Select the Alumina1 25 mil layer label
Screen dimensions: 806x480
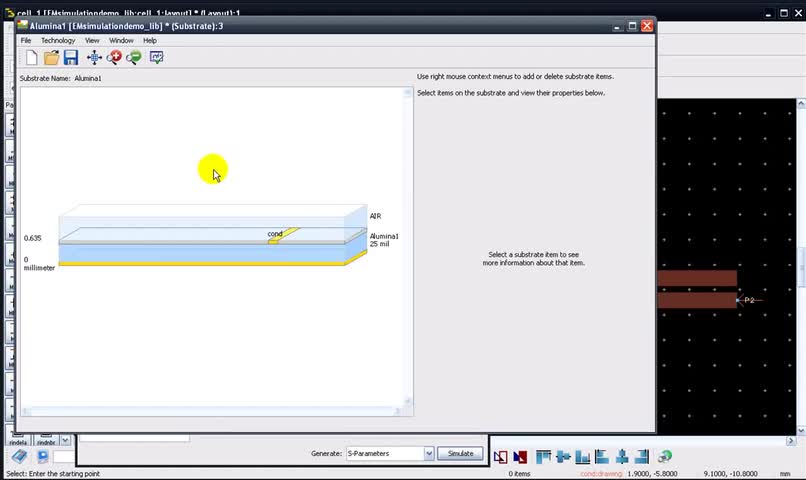pyautogui.click(x=384, y=240)
